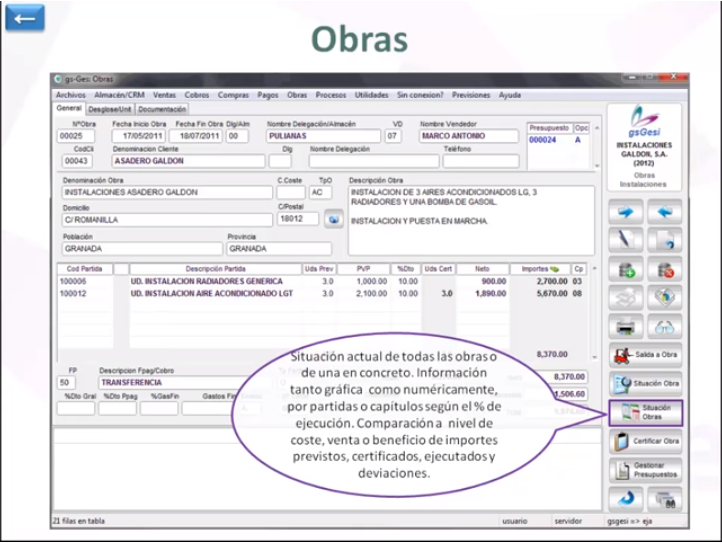Click the glasses preview icon

664,327
